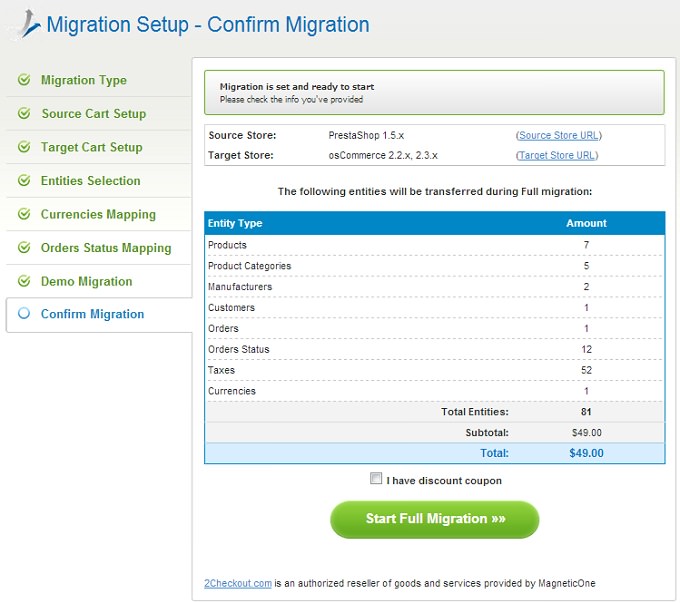The width and height of the screenshot is (680, 603).
Task: Click the Confirm Migration circle icon
Action: 24,313
